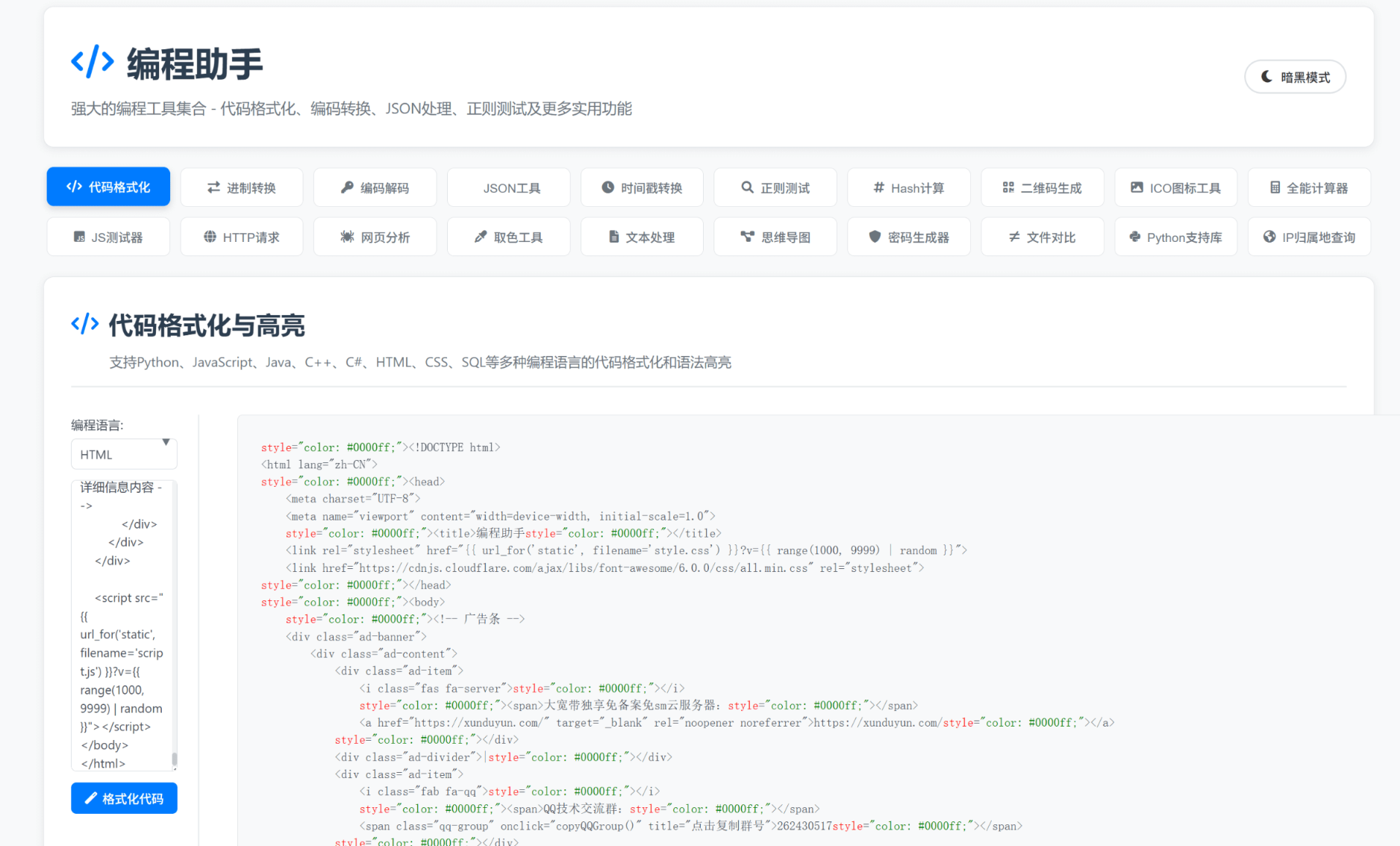Screen dimensions: 1400x846
Task: Go to 时间戳转换 tab
Action: click(642, 187)
